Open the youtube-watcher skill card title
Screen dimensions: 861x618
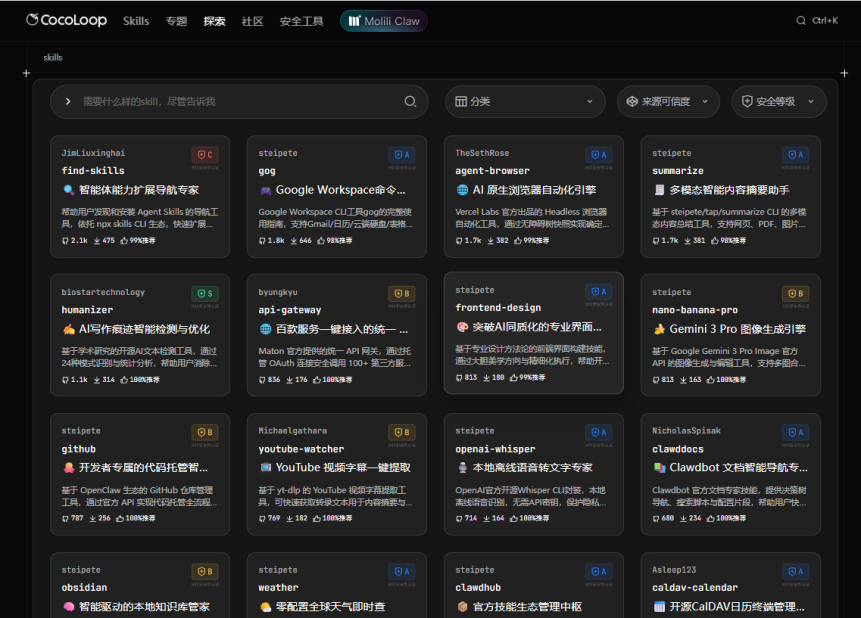click(301, 449)
